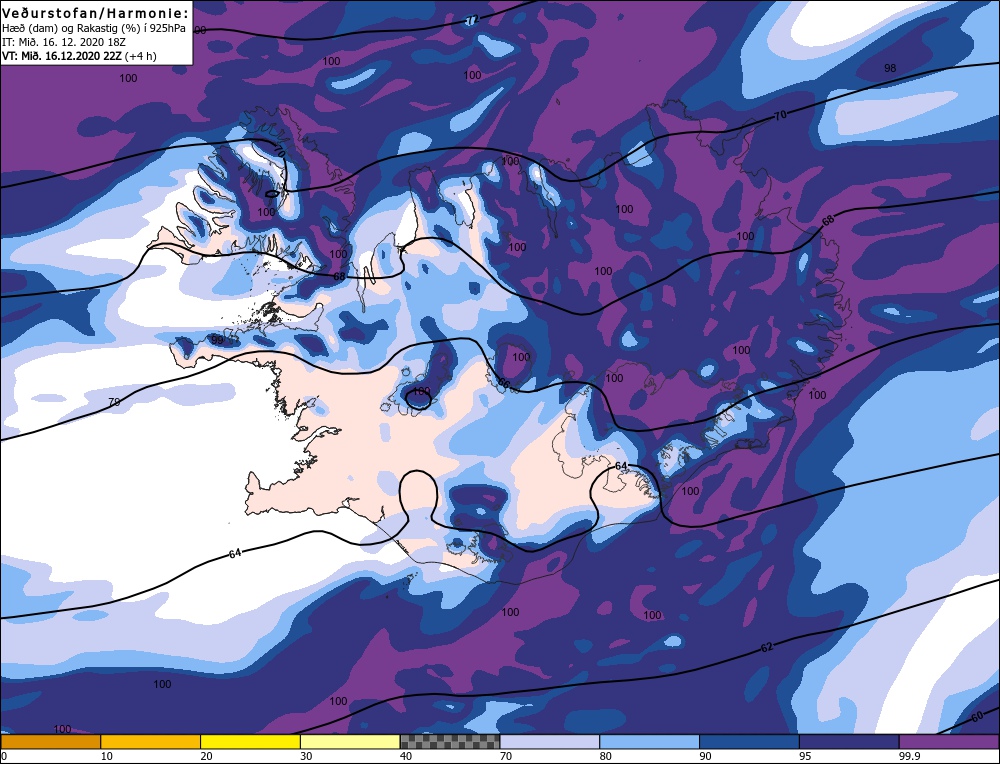1000x764 pixels.
Task: Click the legend scale number '80'
Action: pos(605,756)
